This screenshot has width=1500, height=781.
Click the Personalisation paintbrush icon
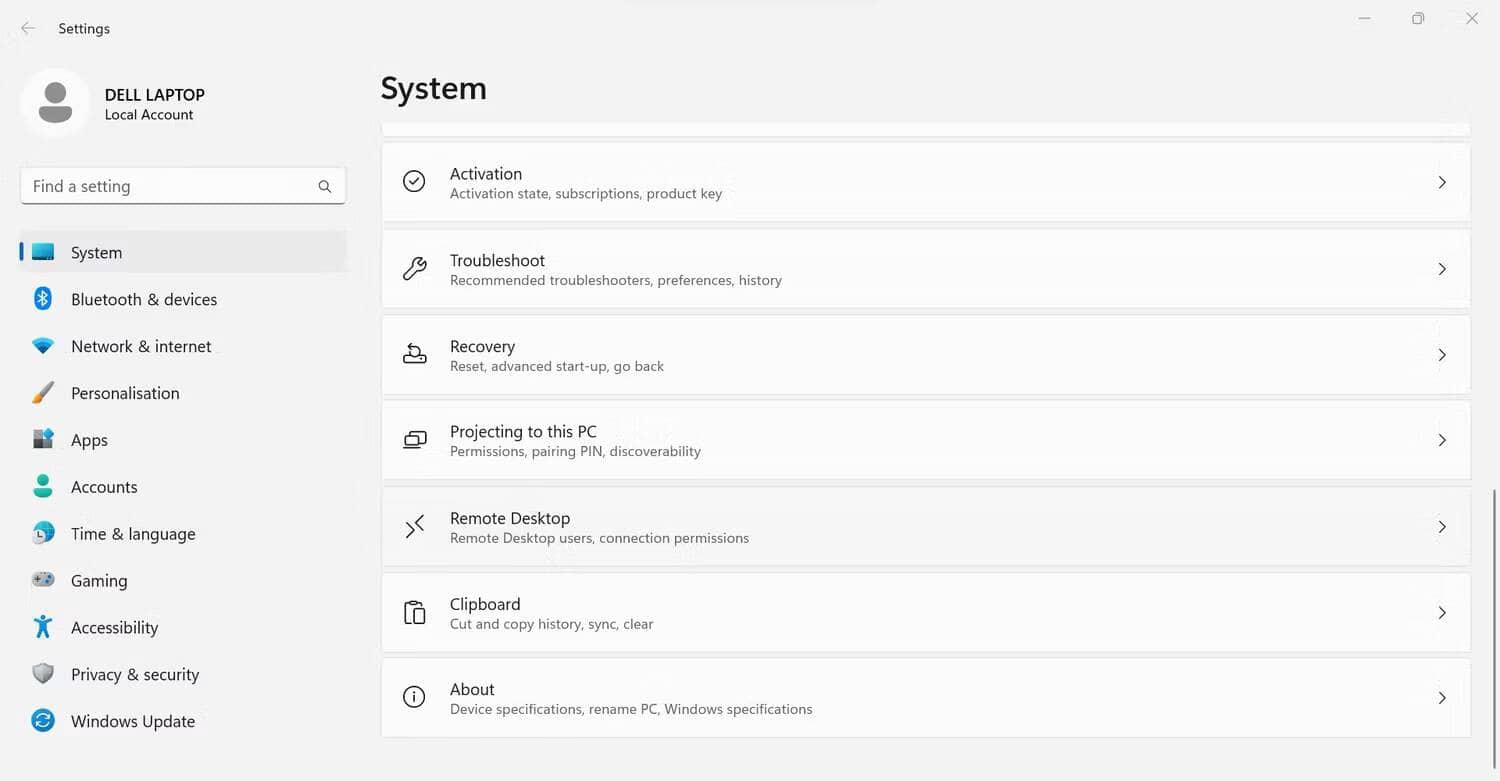click(x=43, y=393)
